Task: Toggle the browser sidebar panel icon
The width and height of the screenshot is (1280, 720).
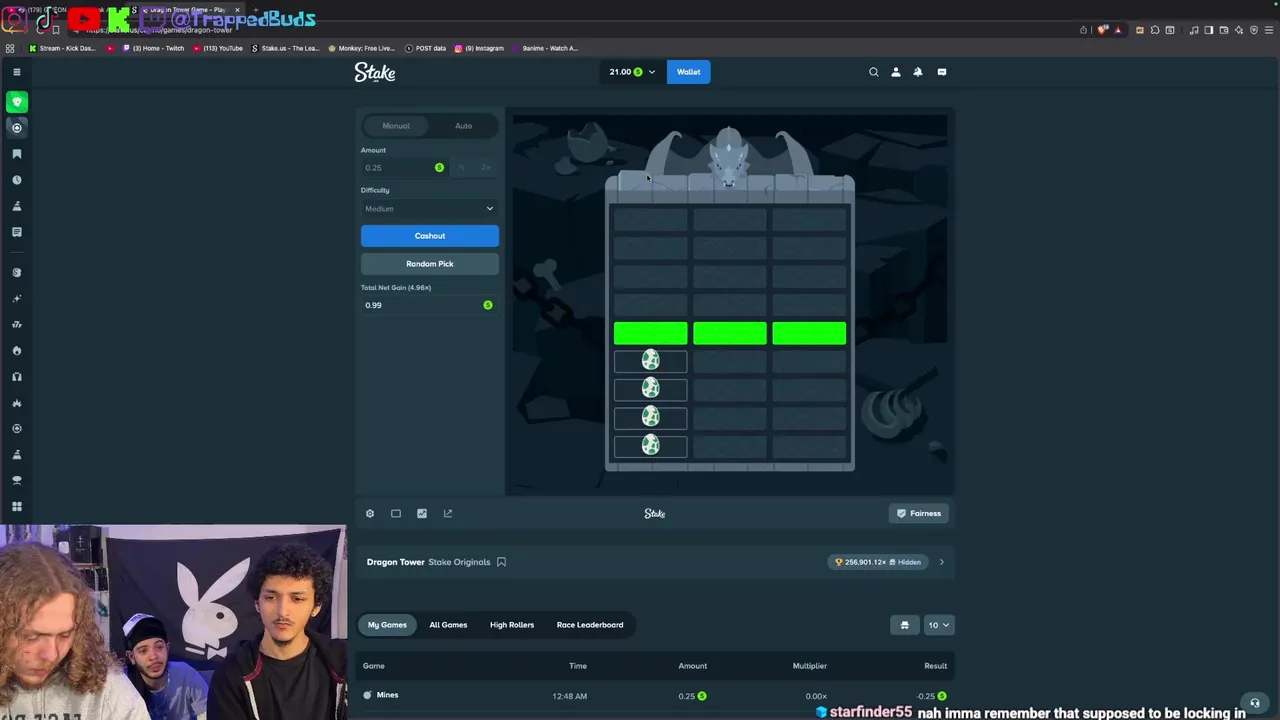Action: pos(1208,30)
